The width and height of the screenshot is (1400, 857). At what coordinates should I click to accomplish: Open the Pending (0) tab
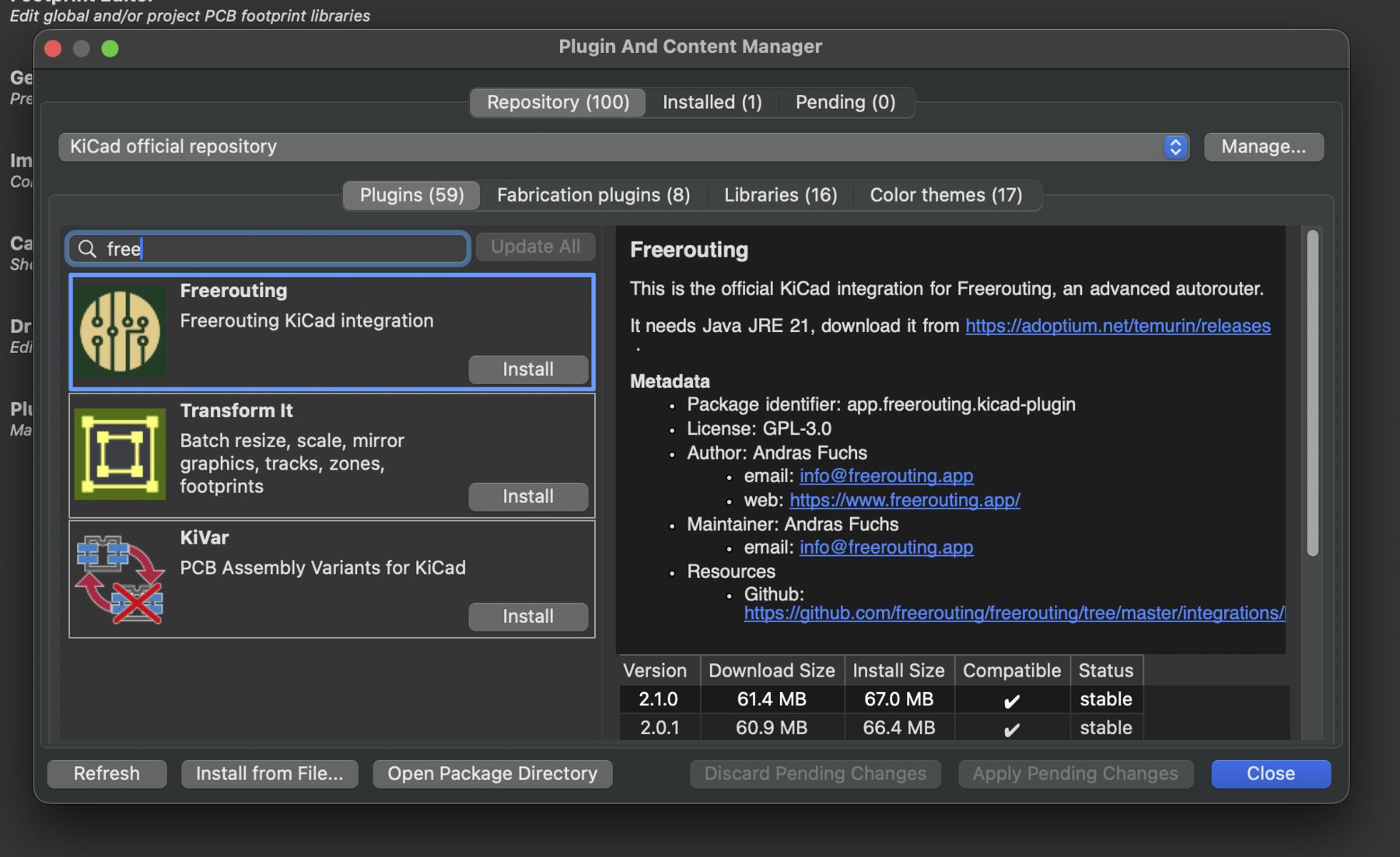click(x=845, y=103)
